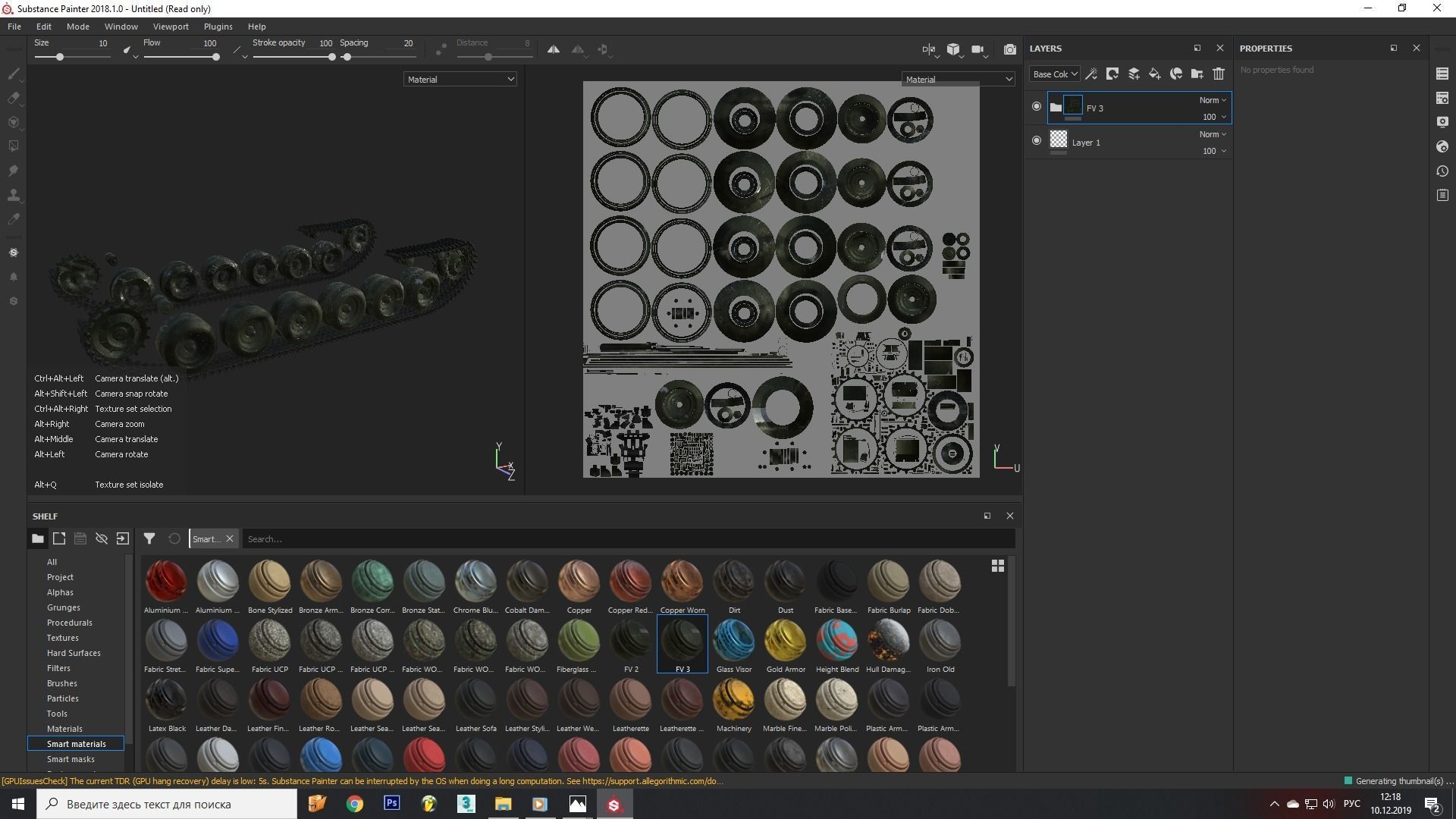Open the FV 3 layer blend mode dropdown
The height and width of the screenshot is (819, 1456).
[1212, 100]
